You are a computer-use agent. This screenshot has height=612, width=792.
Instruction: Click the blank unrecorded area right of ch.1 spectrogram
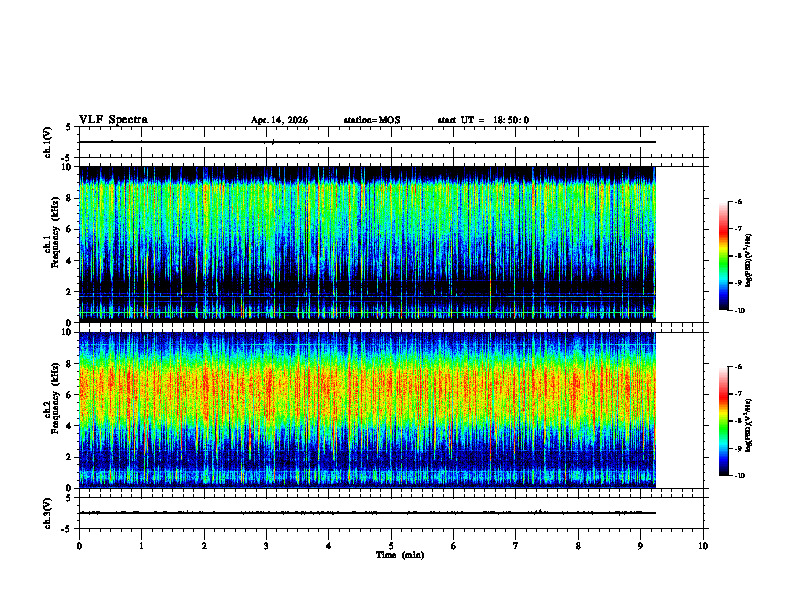(x=679, y=244)
